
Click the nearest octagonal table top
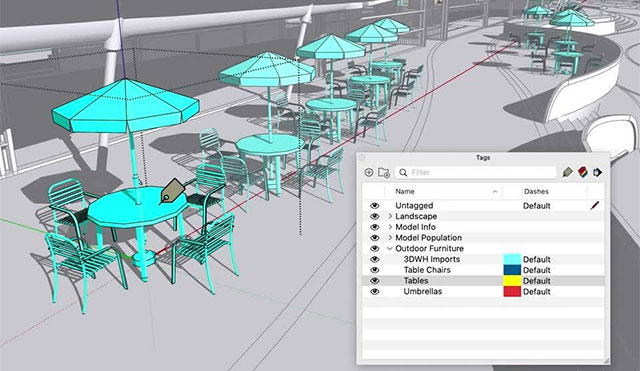pyautogui.click(x=137, y=207)
